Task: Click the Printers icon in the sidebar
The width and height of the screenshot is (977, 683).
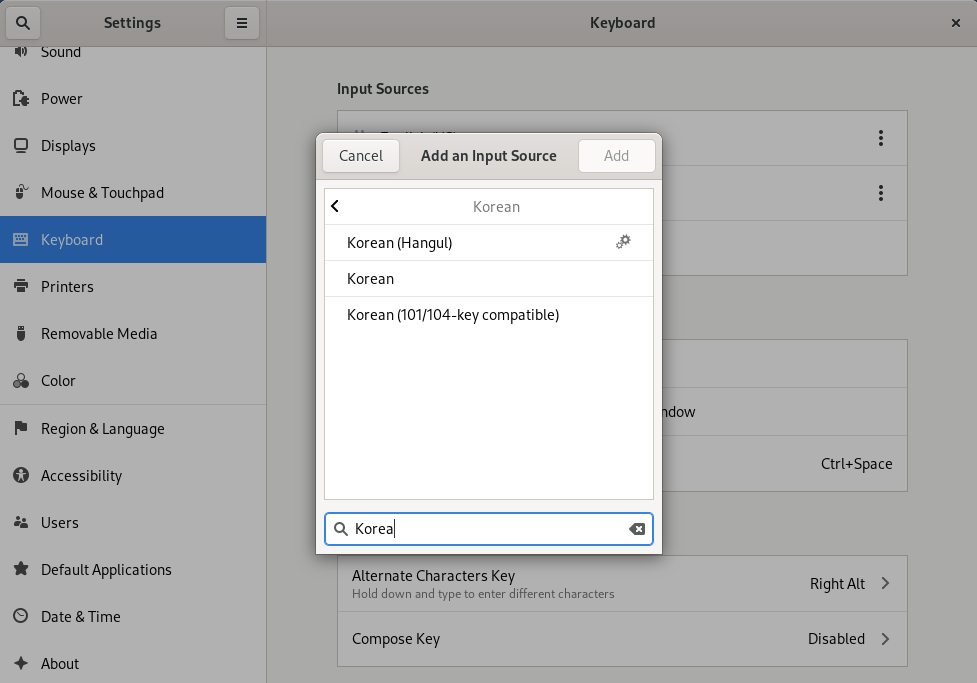Action: [21, 287]
